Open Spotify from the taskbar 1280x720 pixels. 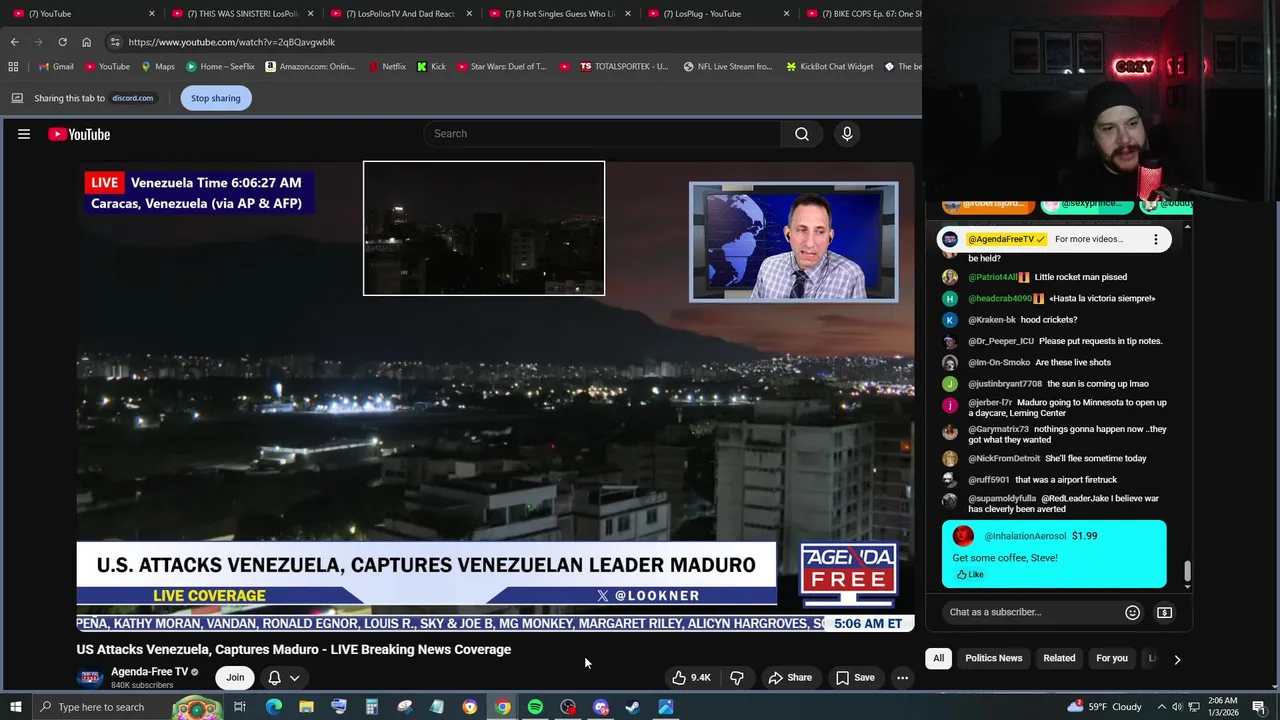[x=535, y=707]
